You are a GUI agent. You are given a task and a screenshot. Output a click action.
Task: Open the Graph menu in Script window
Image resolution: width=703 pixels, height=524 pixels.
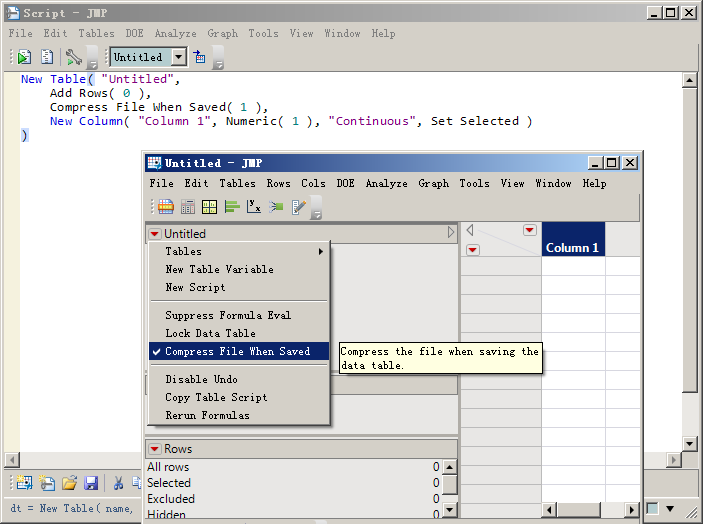(222, 34)
